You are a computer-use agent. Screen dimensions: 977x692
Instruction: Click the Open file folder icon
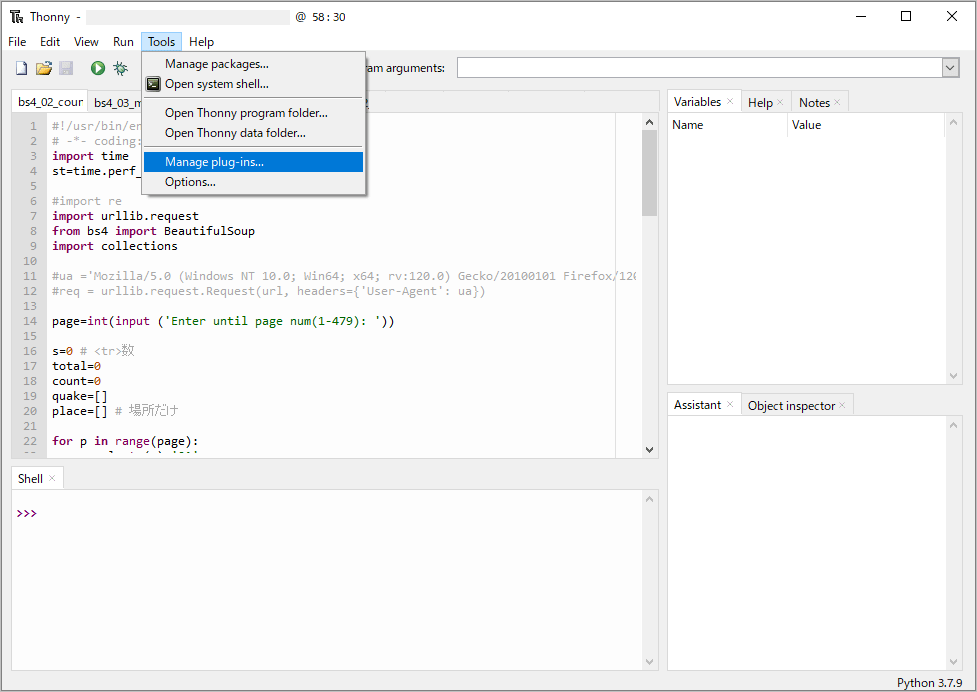[x=44, y=68]
